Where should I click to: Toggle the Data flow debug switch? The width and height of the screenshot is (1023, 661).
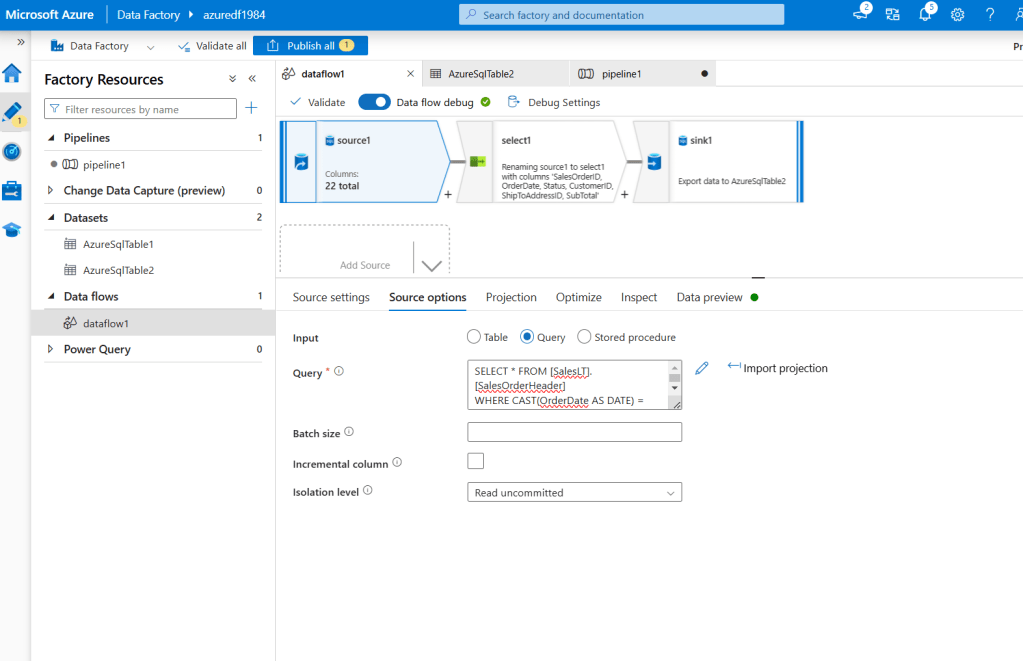(x=374, y=102)
